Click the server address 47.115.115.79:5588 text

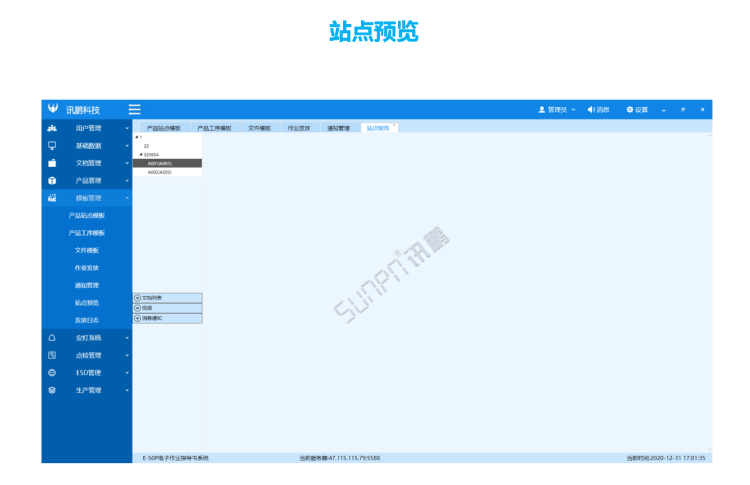(354, 458)
